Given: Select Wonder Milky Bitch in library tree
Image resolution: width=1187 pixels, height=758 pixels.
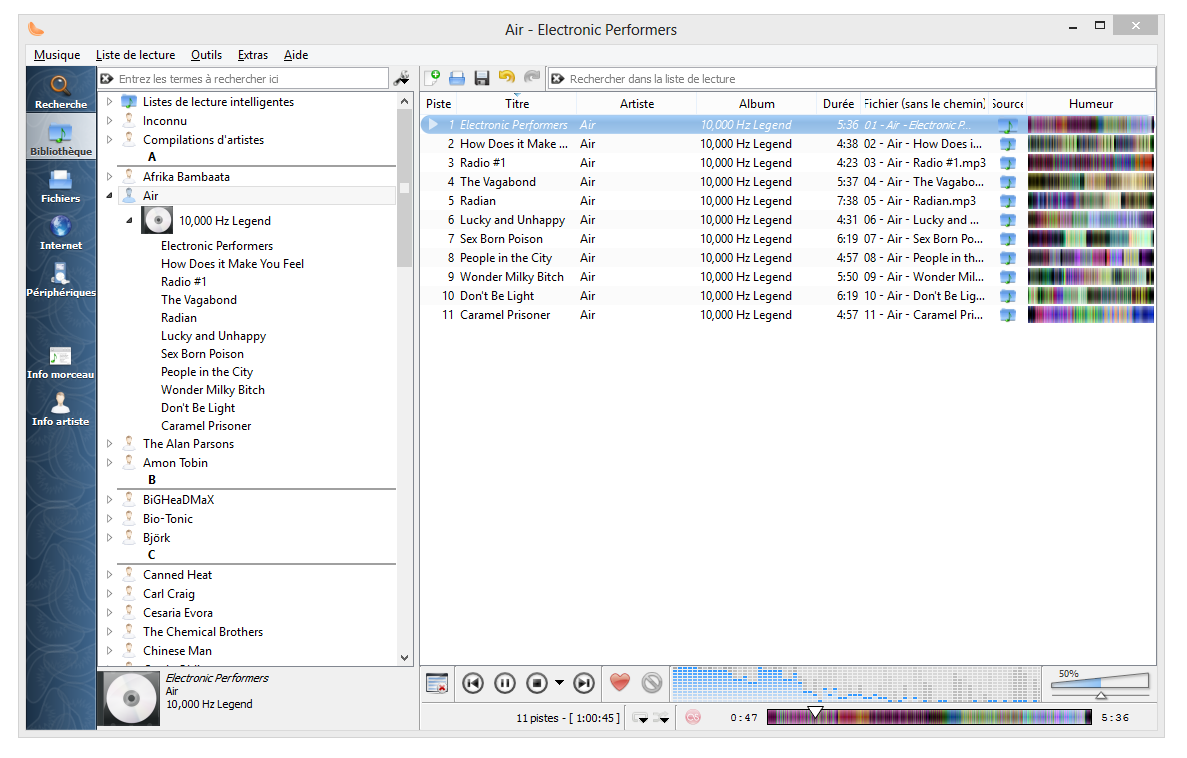Looking at the screenshot, I should click(213, 390).
